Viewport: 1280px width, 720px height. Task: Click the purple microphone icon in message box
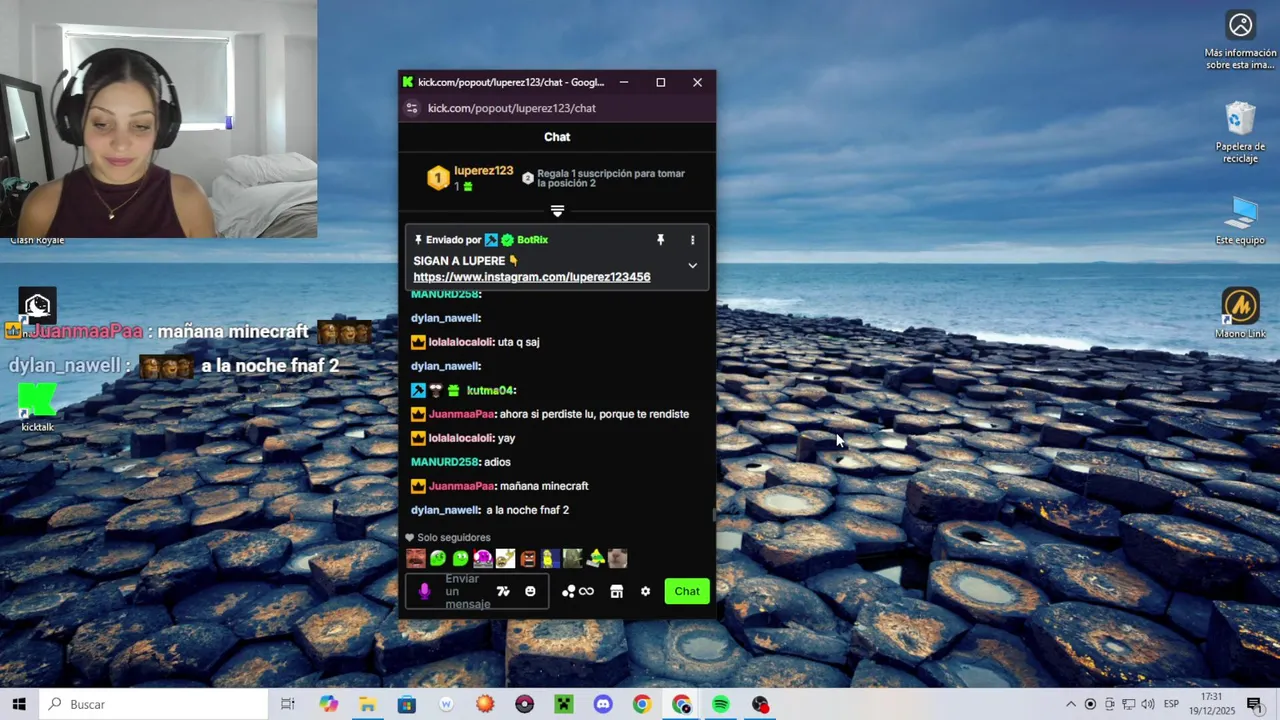coord(424,591)
